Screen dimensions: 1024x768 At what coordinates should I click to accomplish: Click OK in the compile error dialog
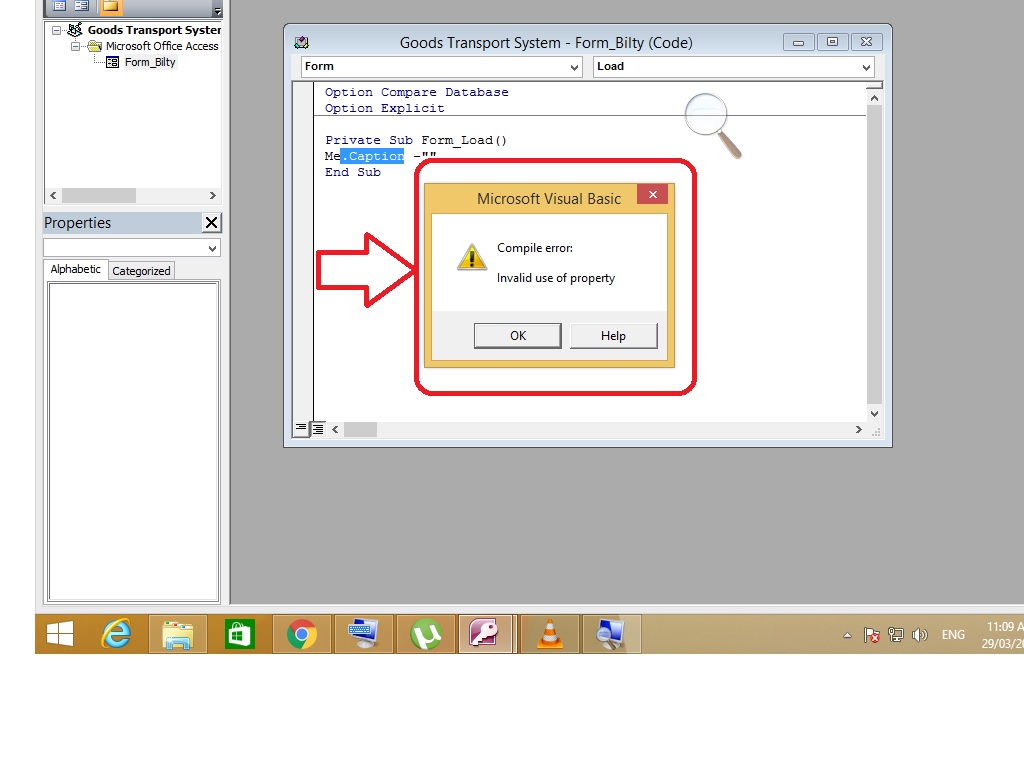[517, 336]
